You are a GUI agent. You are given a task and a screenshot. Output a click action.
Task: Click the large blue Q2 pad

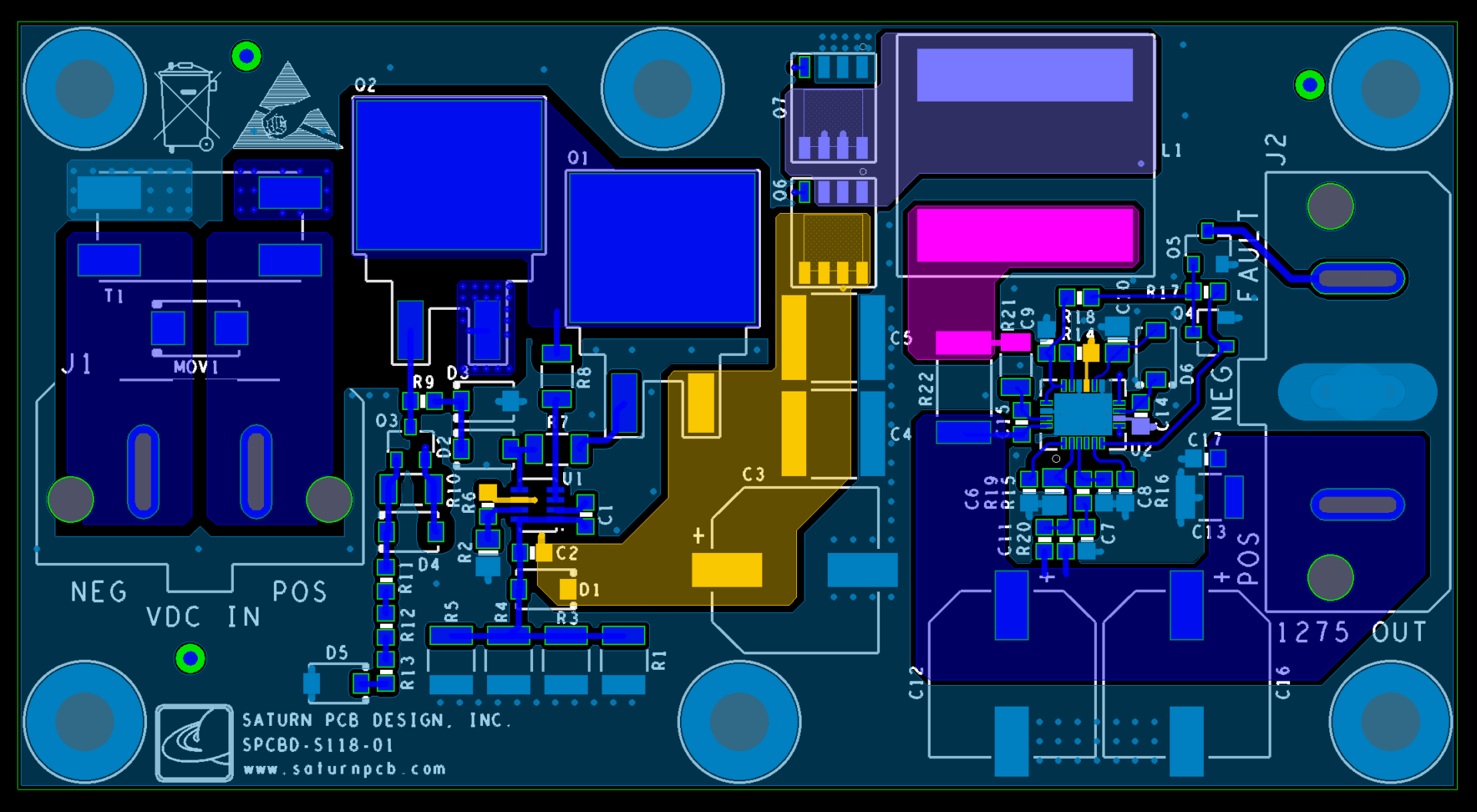(449, 175)
